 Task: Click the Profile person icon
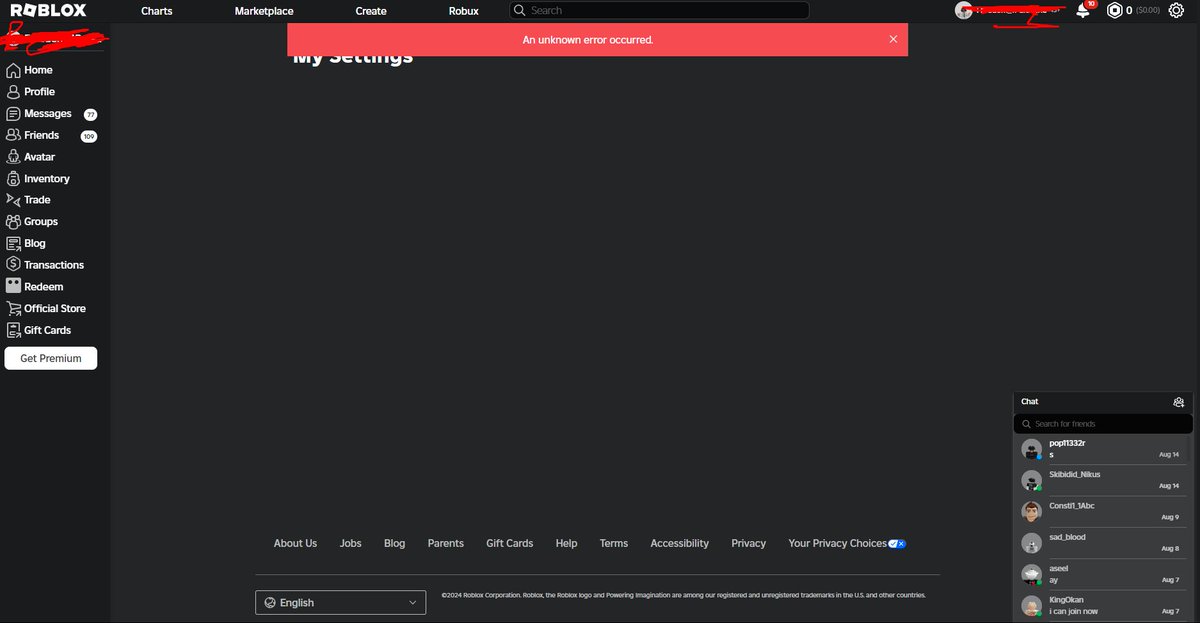[13, 92]
